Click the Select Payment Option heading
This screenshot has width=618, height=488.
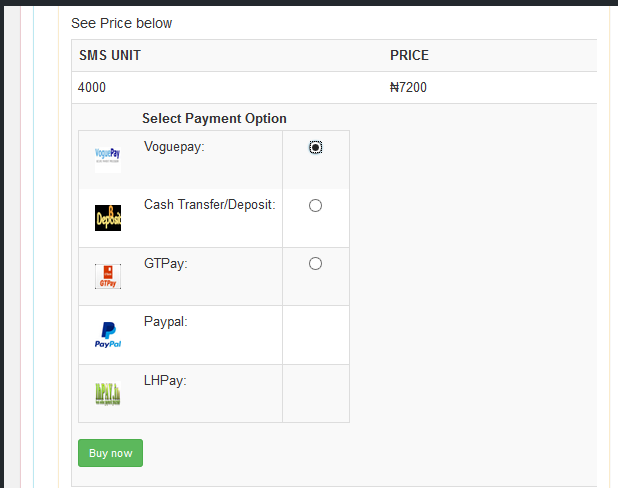[x=214, y=118]
